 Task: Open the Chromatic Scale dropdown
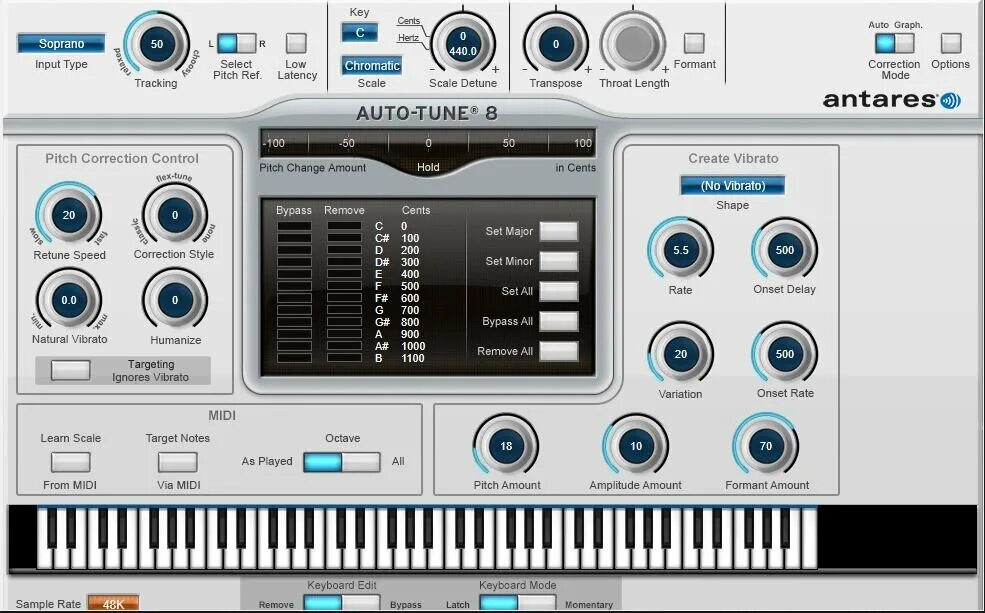[x=372, y=65]
